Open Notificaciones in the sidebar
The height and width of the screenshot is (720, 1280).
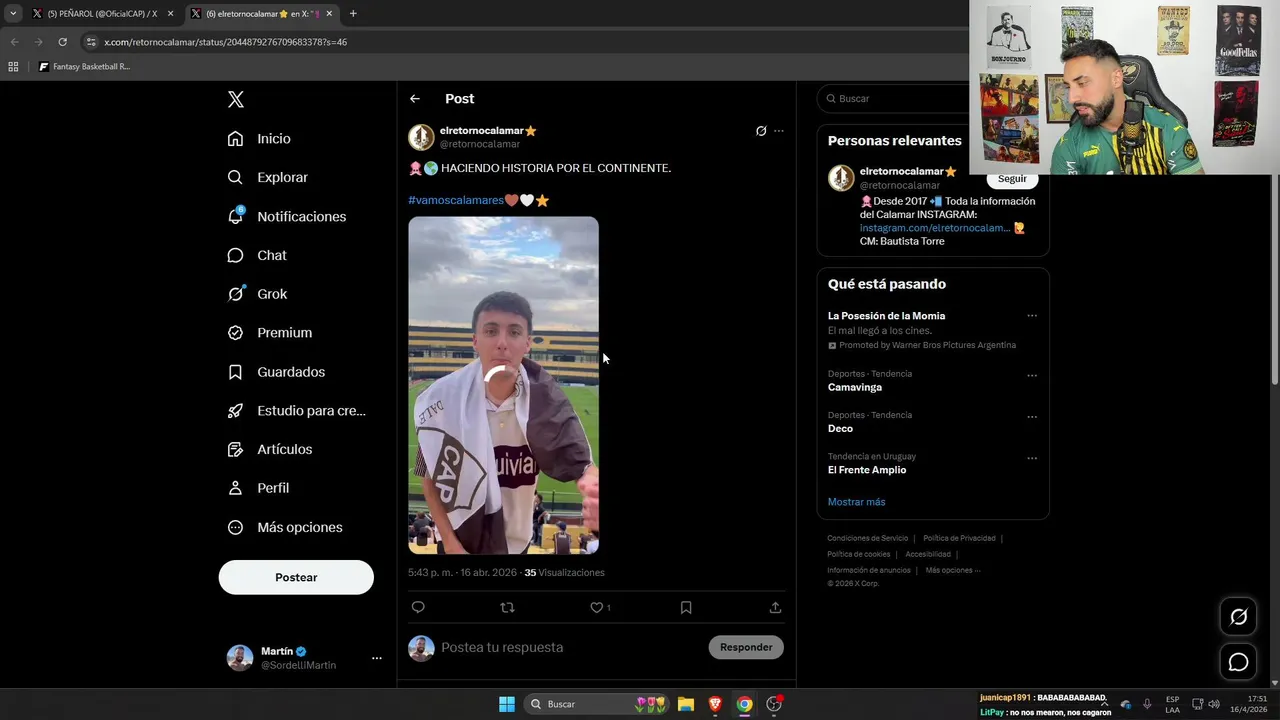click(286, 216)
